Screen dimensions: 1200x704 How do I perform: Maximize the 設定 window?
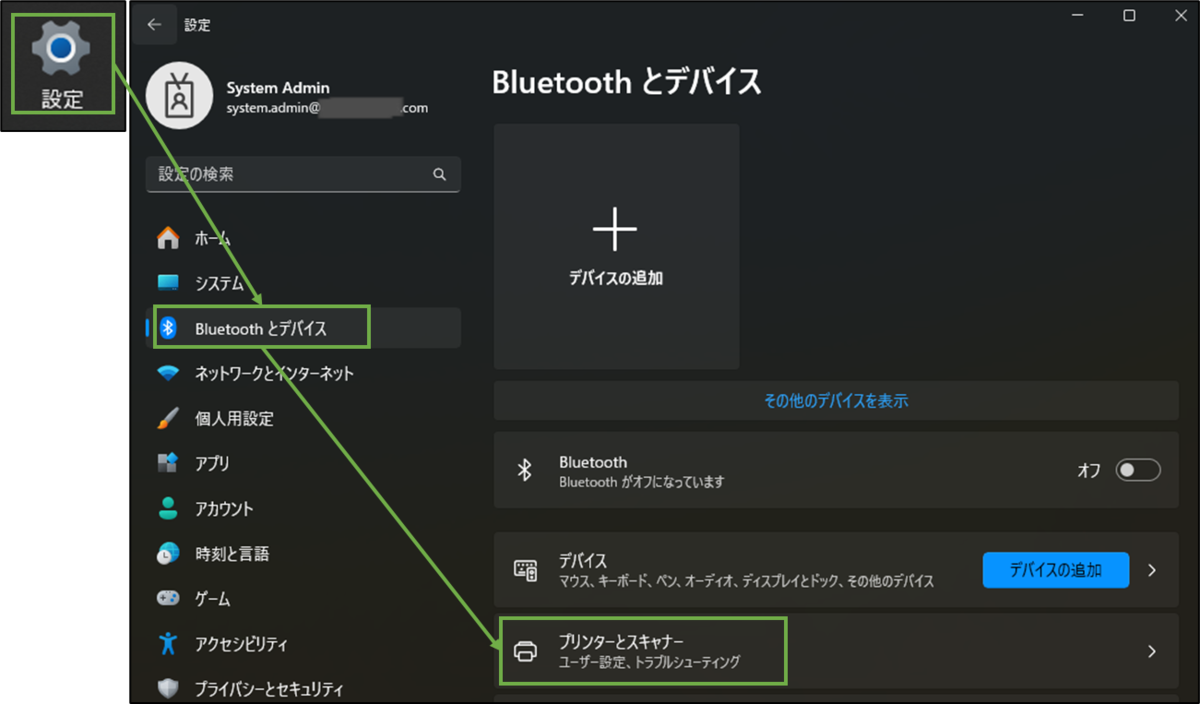click(x=1129, y=16)
